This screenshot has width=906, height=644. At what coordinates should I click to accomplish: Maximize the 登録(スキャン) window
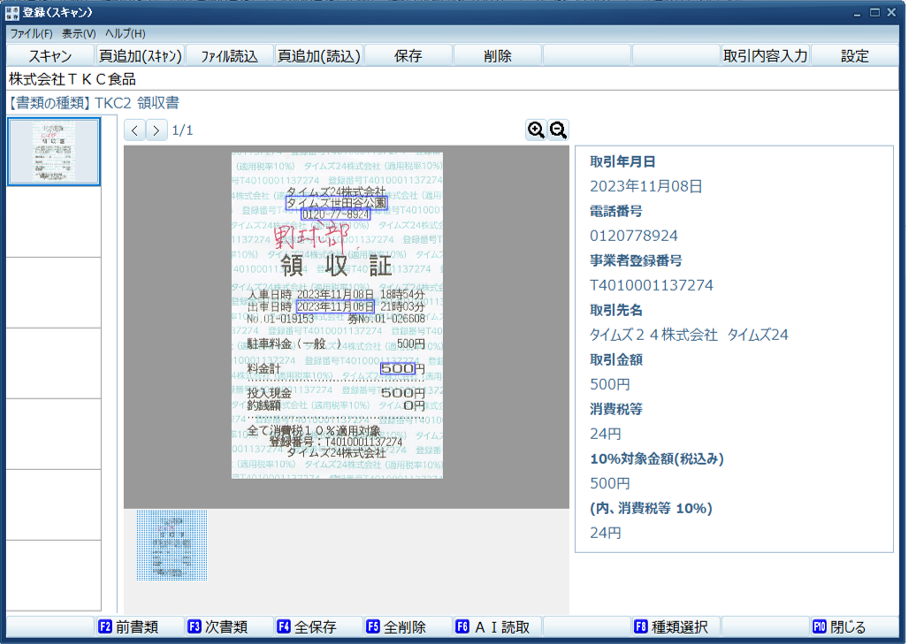875,13
